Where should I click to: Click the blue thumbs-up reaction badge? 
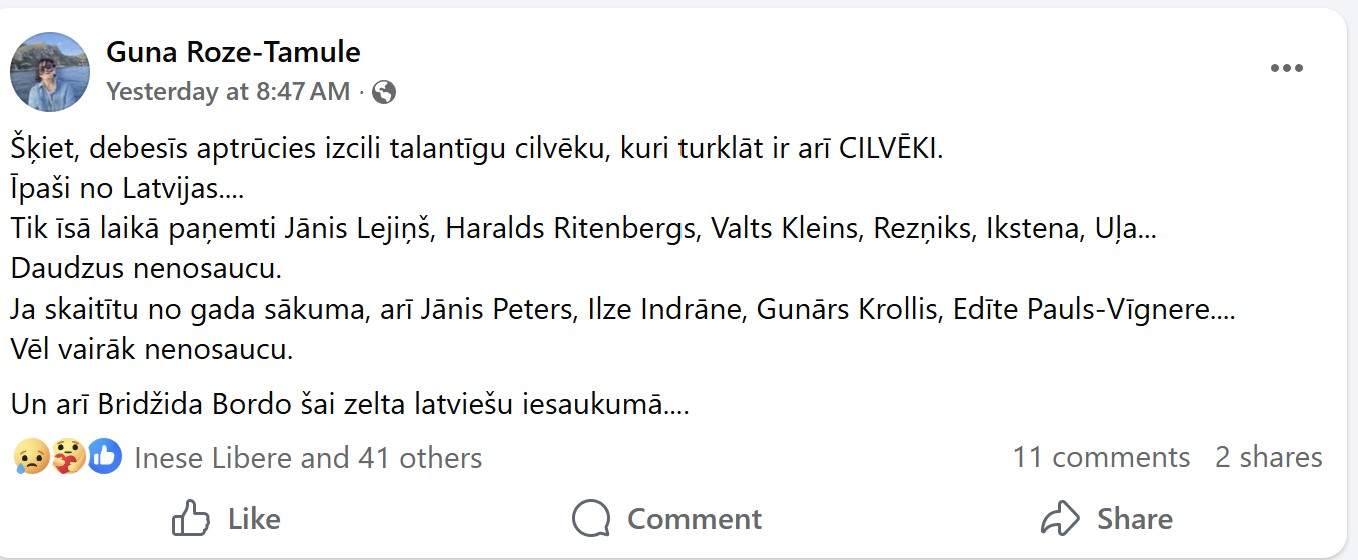click(x=104, y=458)
